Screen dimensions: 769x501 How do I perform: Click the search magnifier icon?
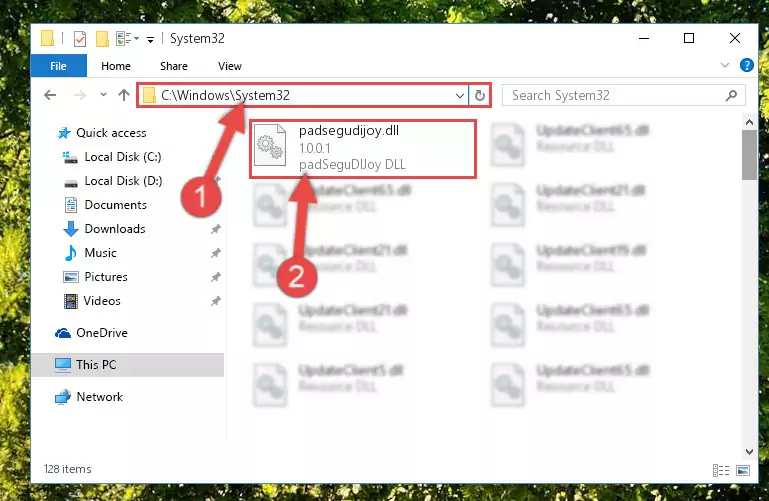click(x=731, y=95)
